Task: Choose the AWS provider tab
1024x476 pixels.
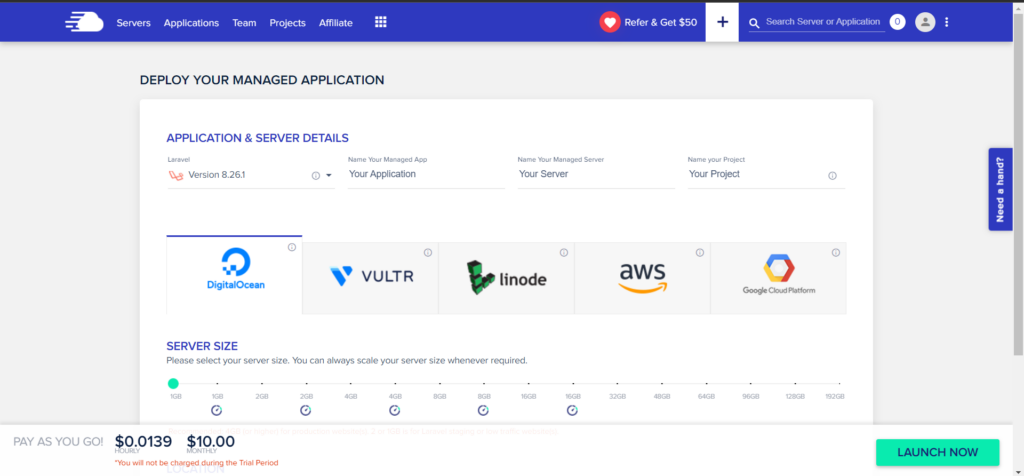Action: point(642,278)
